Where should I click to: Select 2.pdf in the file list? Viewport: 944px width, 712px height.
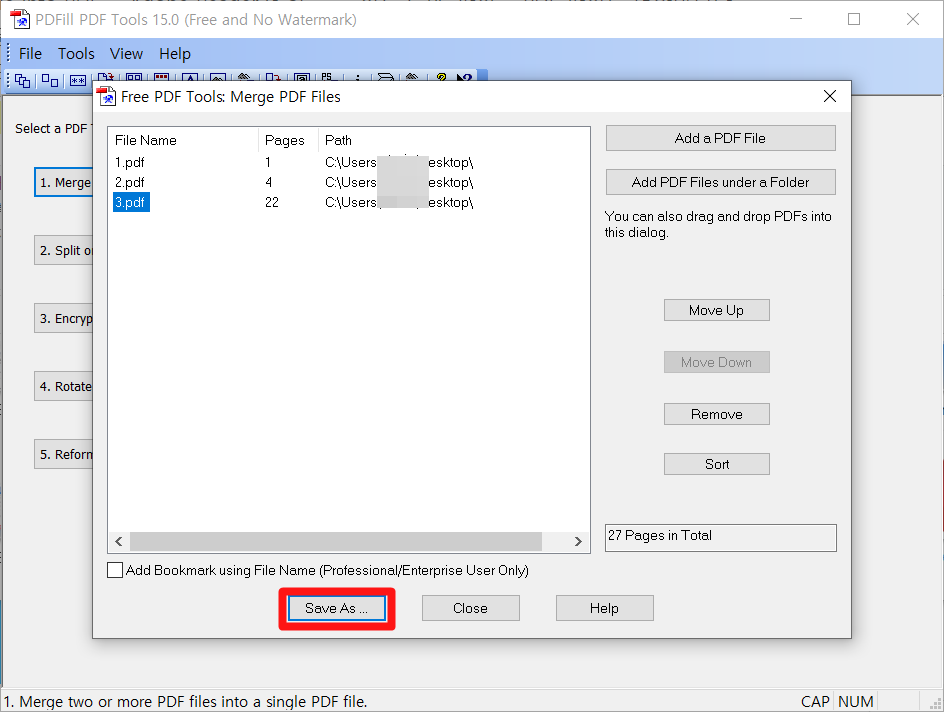coord(129,182)
